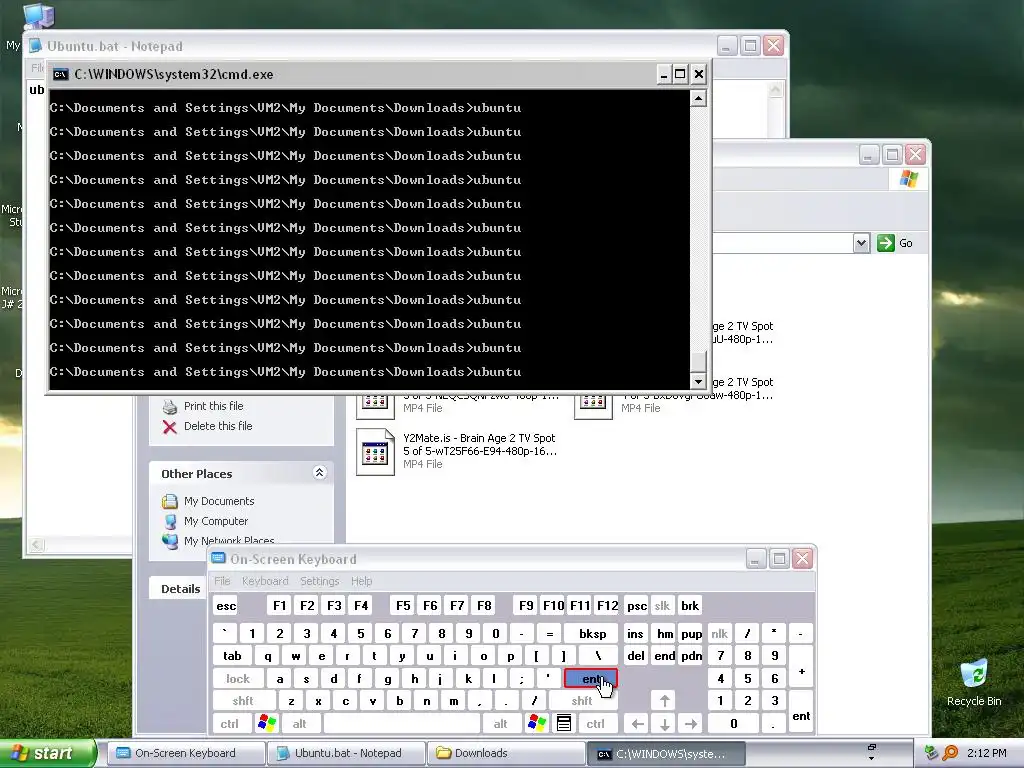Click the cmd.exe title bar system icon
Screen dimensions: 1024x768
click(x=61, y=74)
